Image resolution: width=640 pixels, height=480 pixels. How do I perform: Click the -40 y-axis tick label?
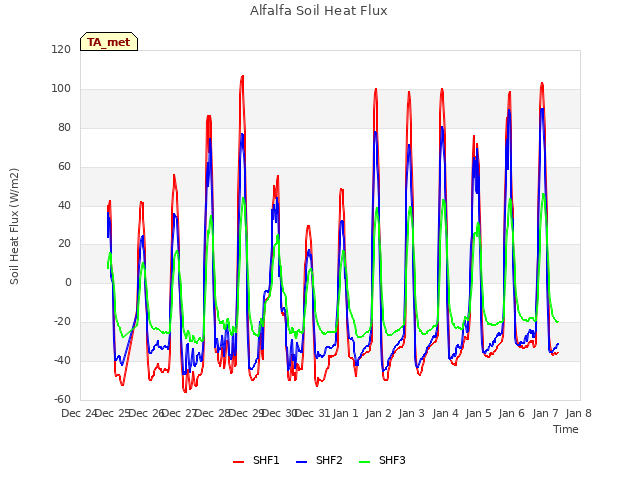[62, 360]
